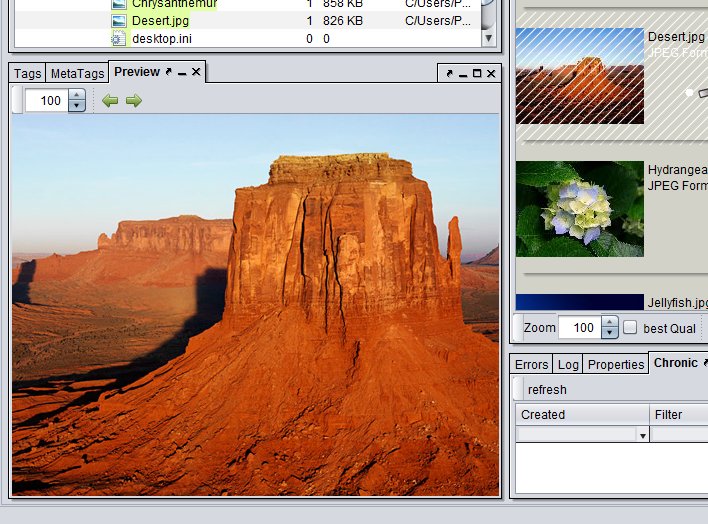Close the preview panel group
Image resolution: width=708 pixels, height=524 pixels.
pos(491,73)
